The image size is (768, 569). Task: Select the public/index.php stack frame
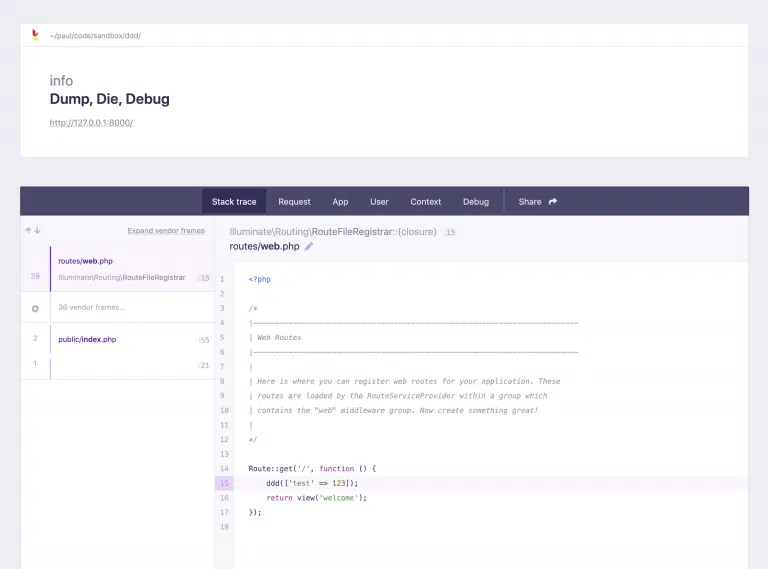pos(120,339)
